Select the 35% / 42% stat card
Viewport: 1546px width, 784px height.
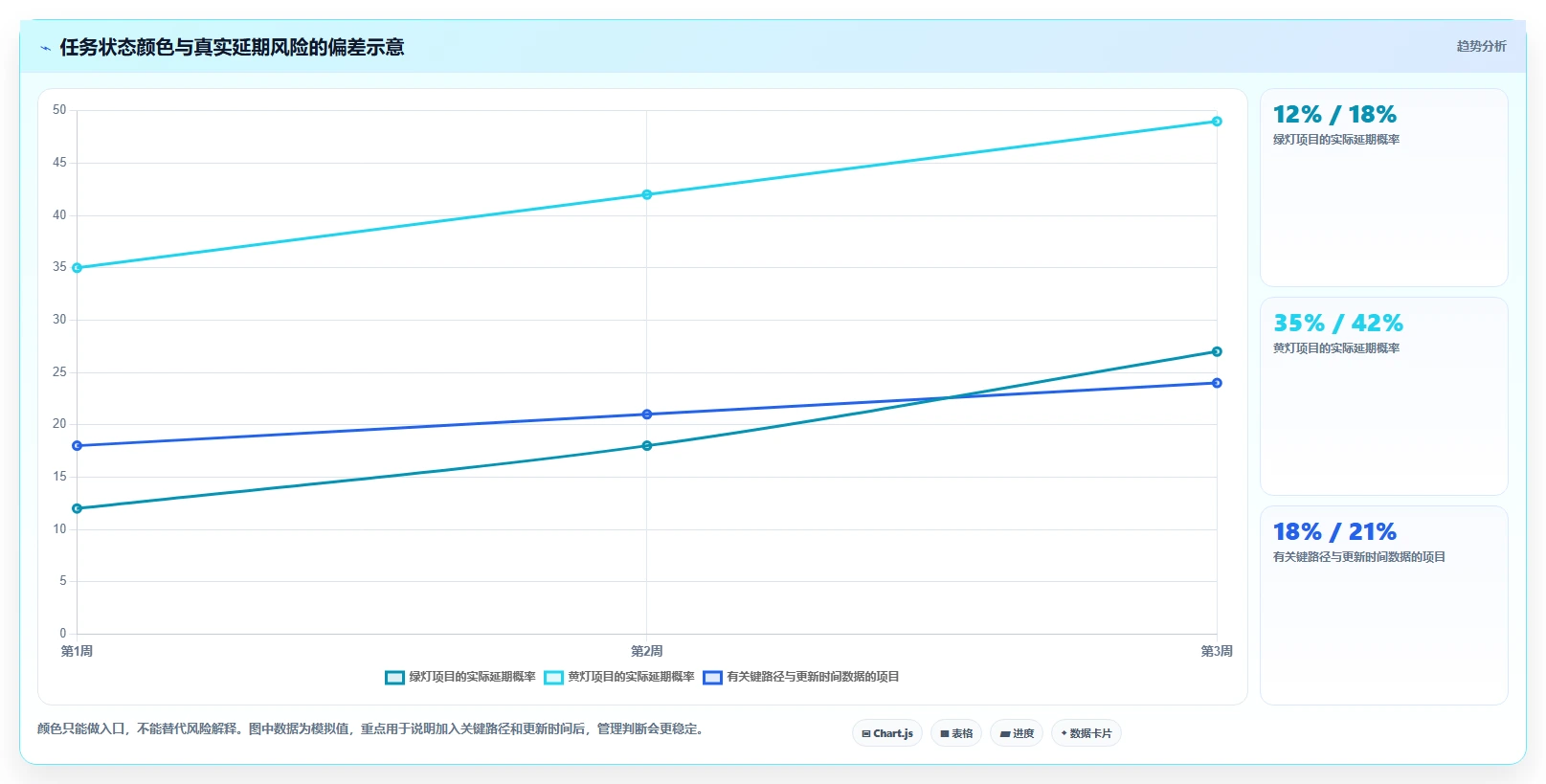point(1384,396)
